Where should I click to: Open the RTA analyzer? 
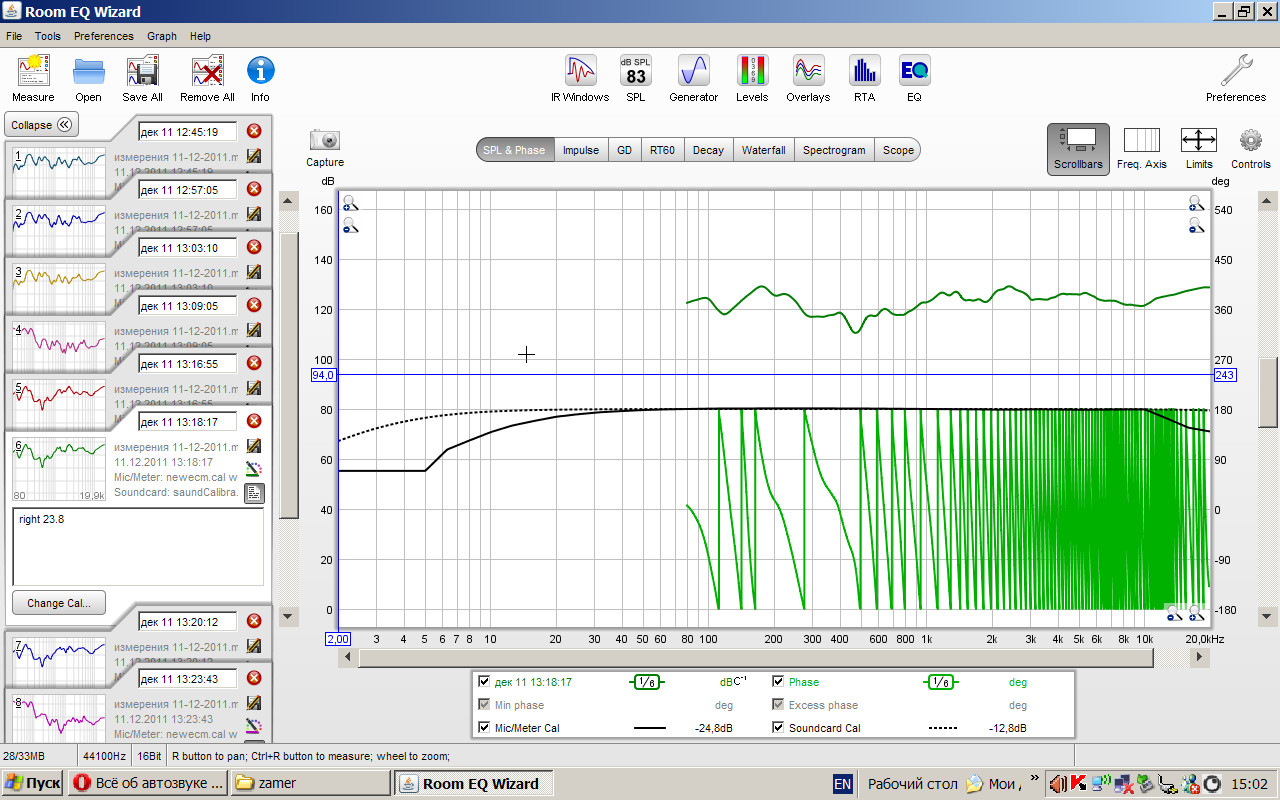point(864,72)
